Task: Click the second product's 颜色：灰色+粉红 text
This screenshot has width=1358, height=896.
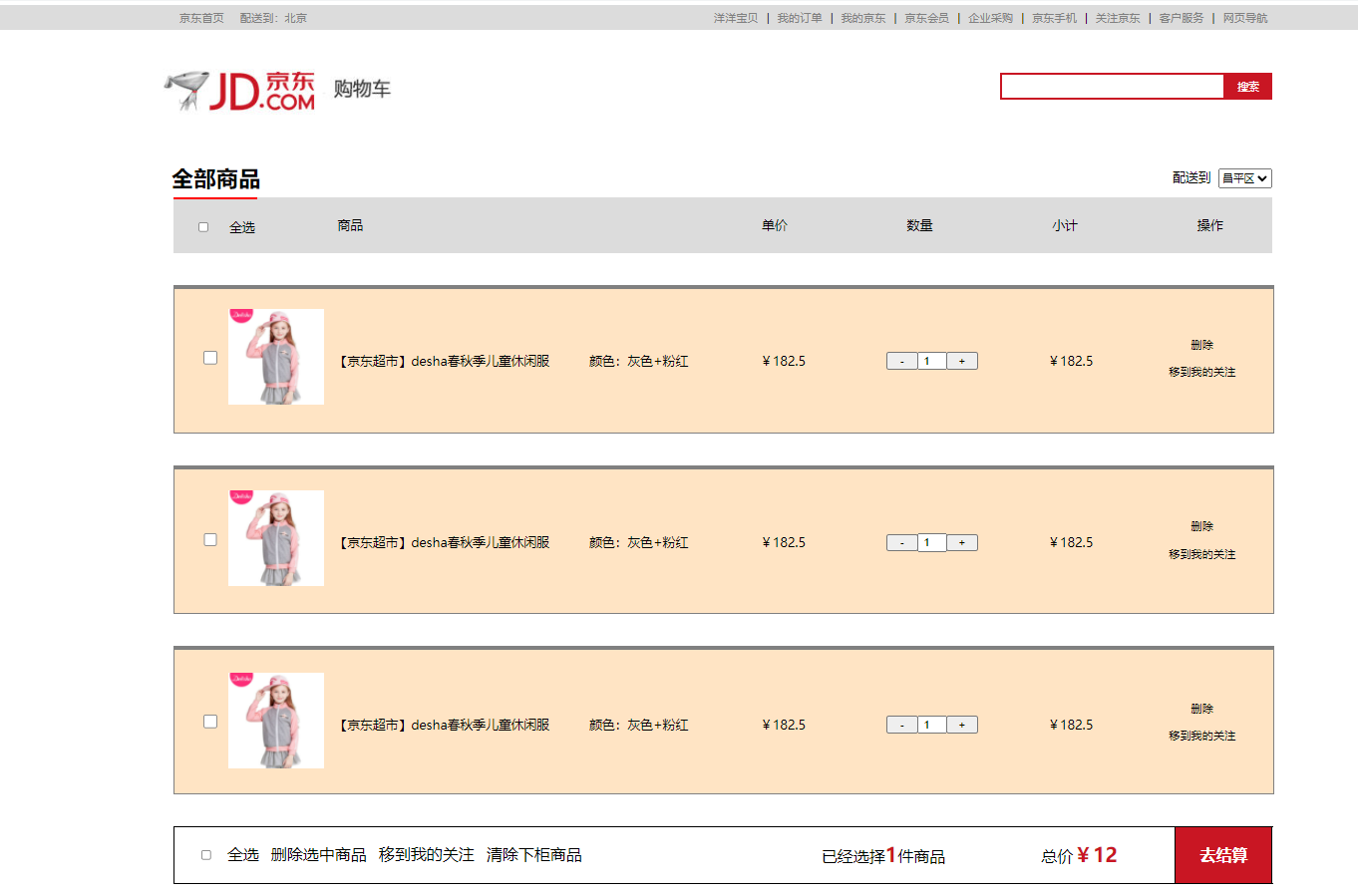Action: tap(638, 543)
